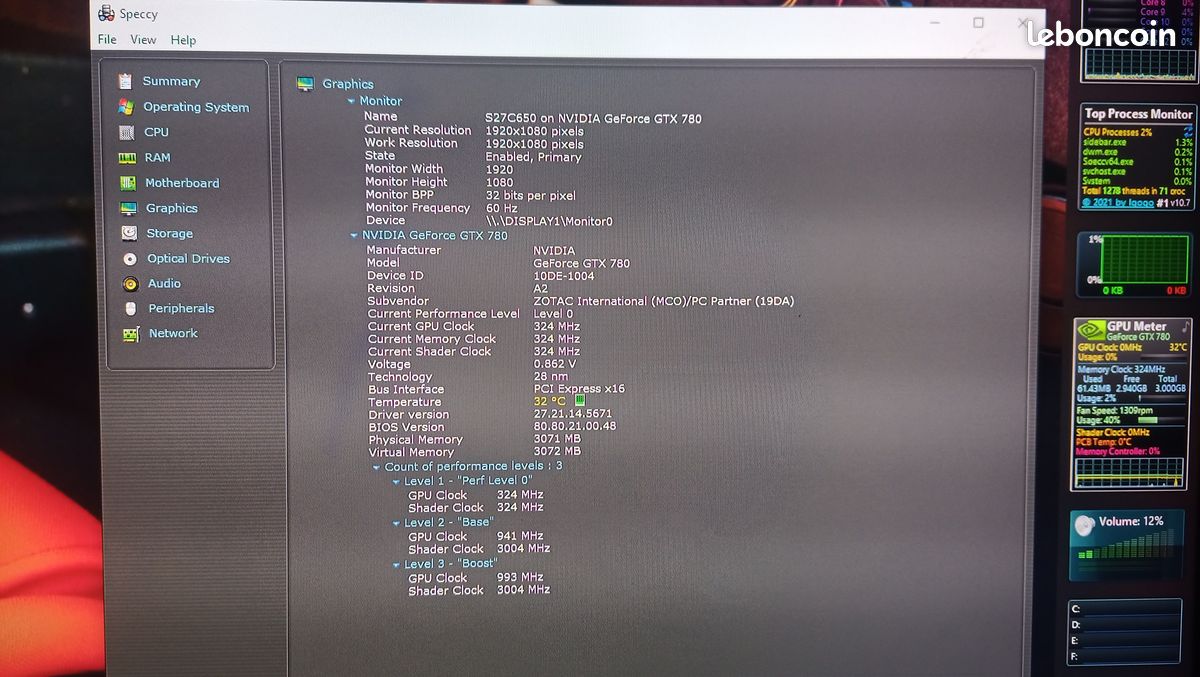
Task: Click the GPU Meter gadget chip icon
Action: pyautogui.click(x=1091, y=328)
